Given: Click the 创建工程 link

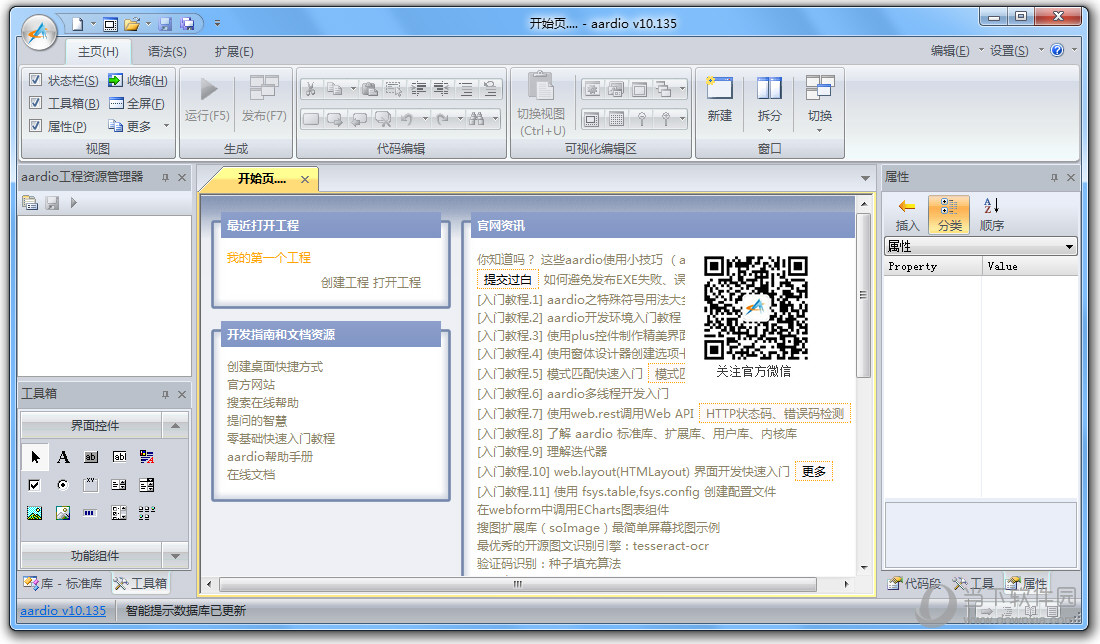Looking at the screenshot, I should 344,282.
